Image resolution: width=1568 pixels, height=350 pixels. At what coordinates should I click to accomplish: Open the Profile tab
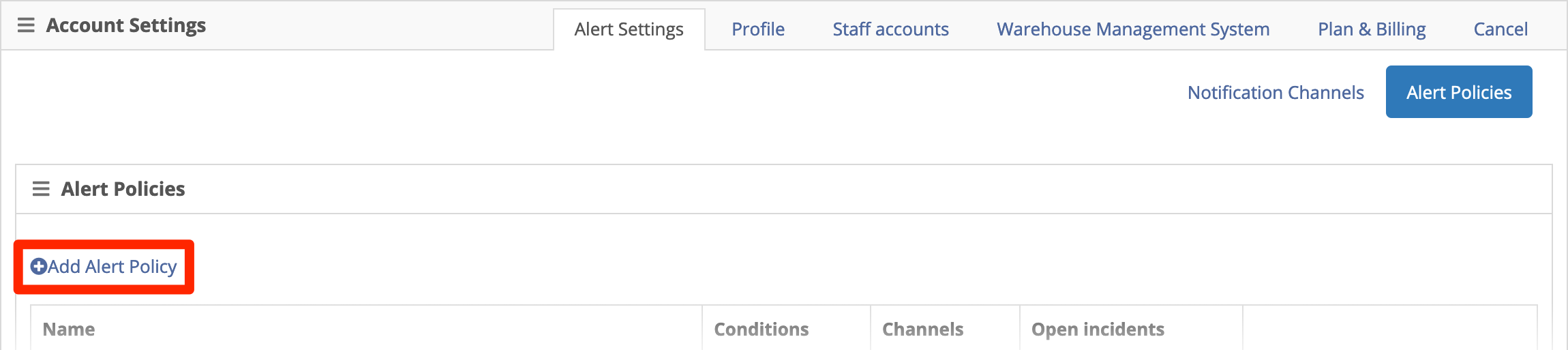tap(758, 29)
